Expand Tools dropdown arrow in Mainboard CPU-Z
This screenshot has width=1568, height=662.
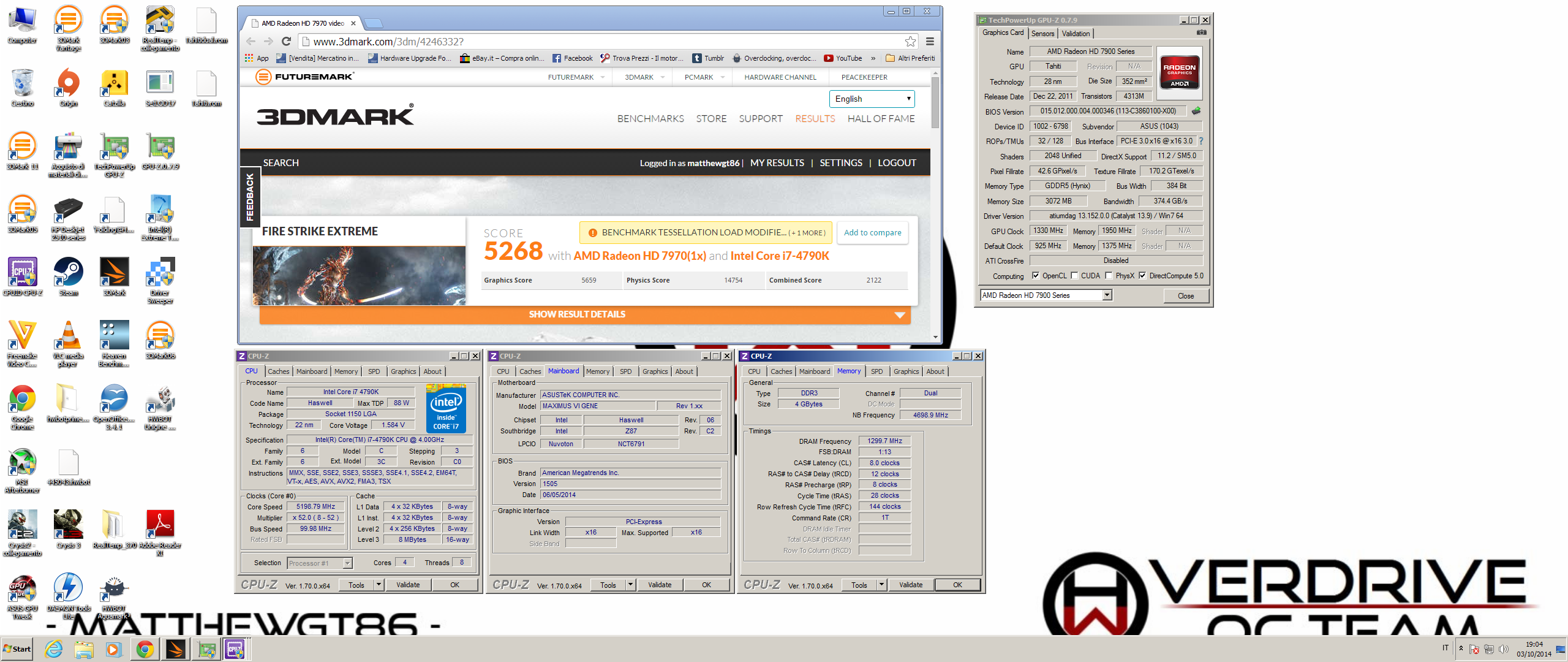[630, 585]
